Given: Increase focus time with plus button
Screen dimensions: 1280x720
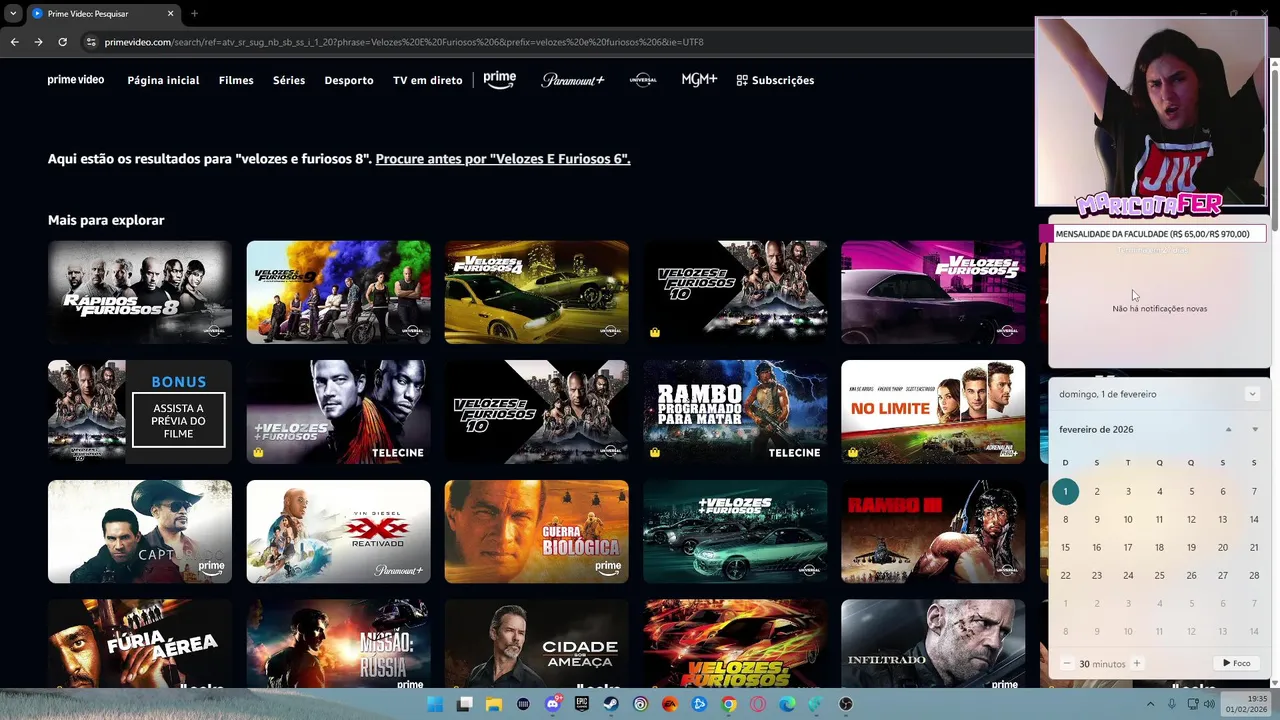Looking at the screenshot, I should [1136, 664].
